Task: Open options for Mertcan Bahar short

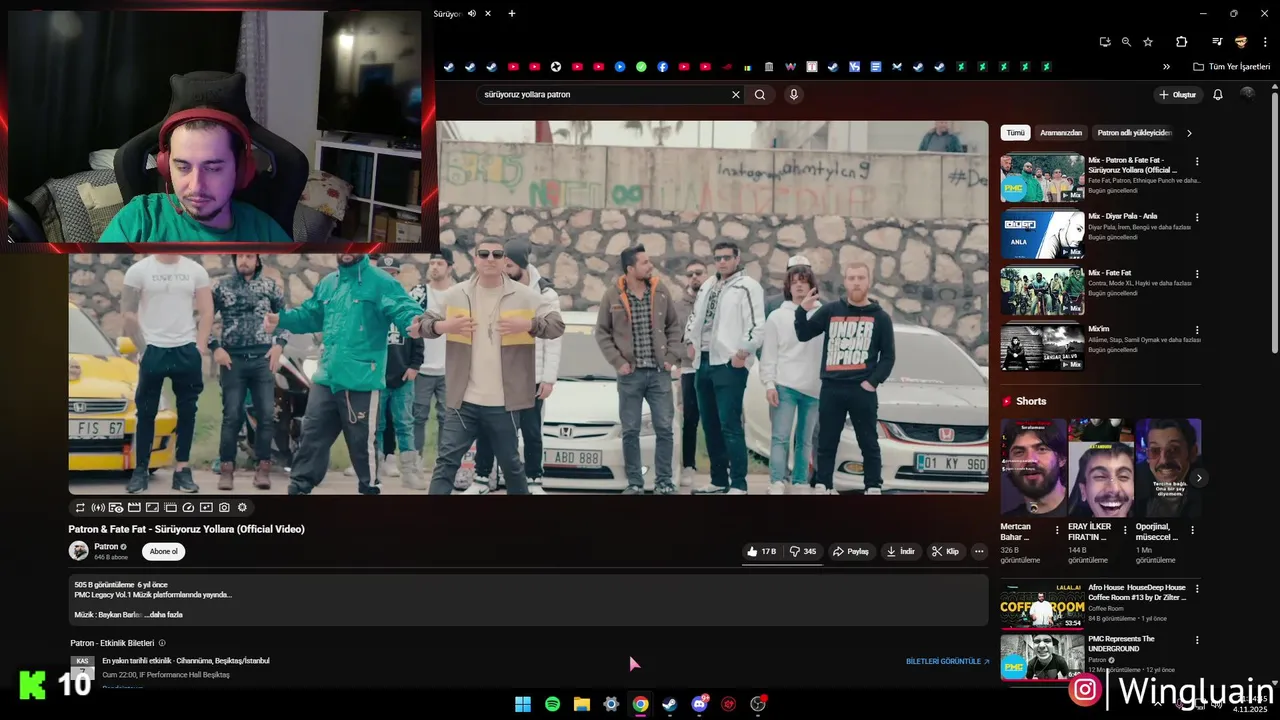Action: 1057,530
